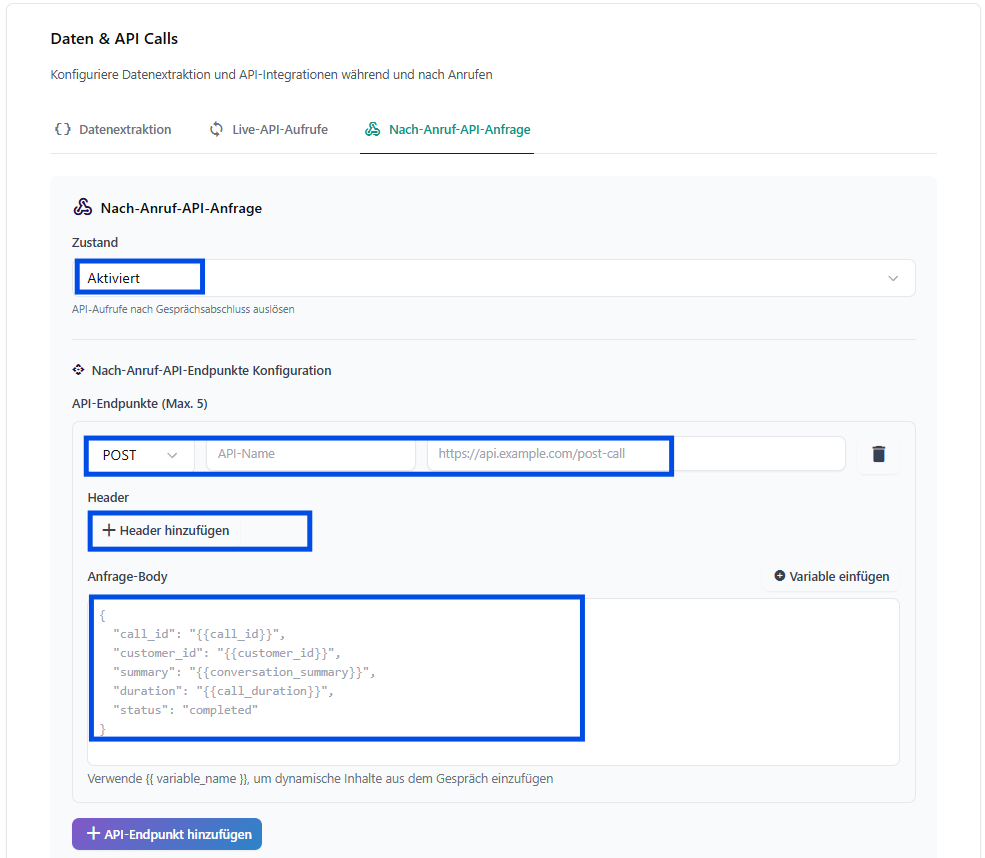
Task: Select the Nach-Anruf-API-Anfrage tab
Action: pos(459,129)
